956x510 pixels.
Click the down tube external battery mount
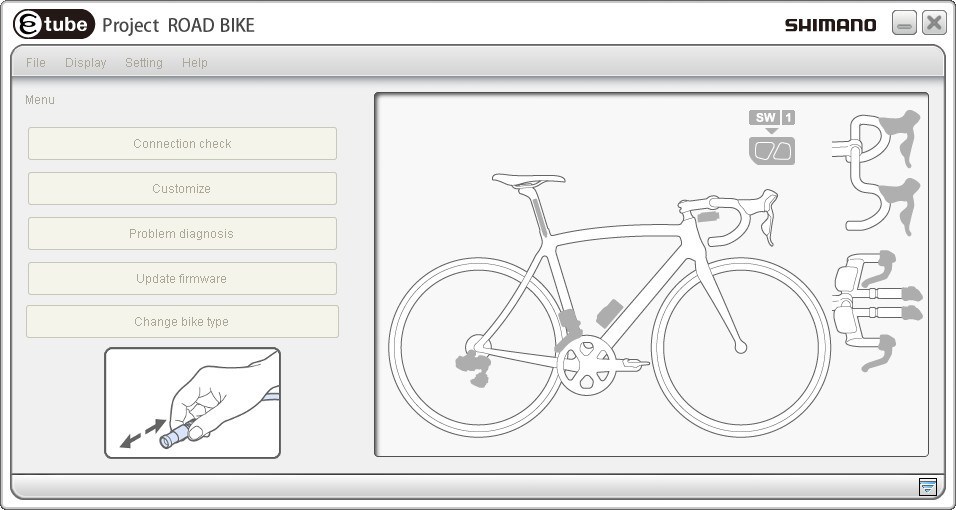point(609,313)
